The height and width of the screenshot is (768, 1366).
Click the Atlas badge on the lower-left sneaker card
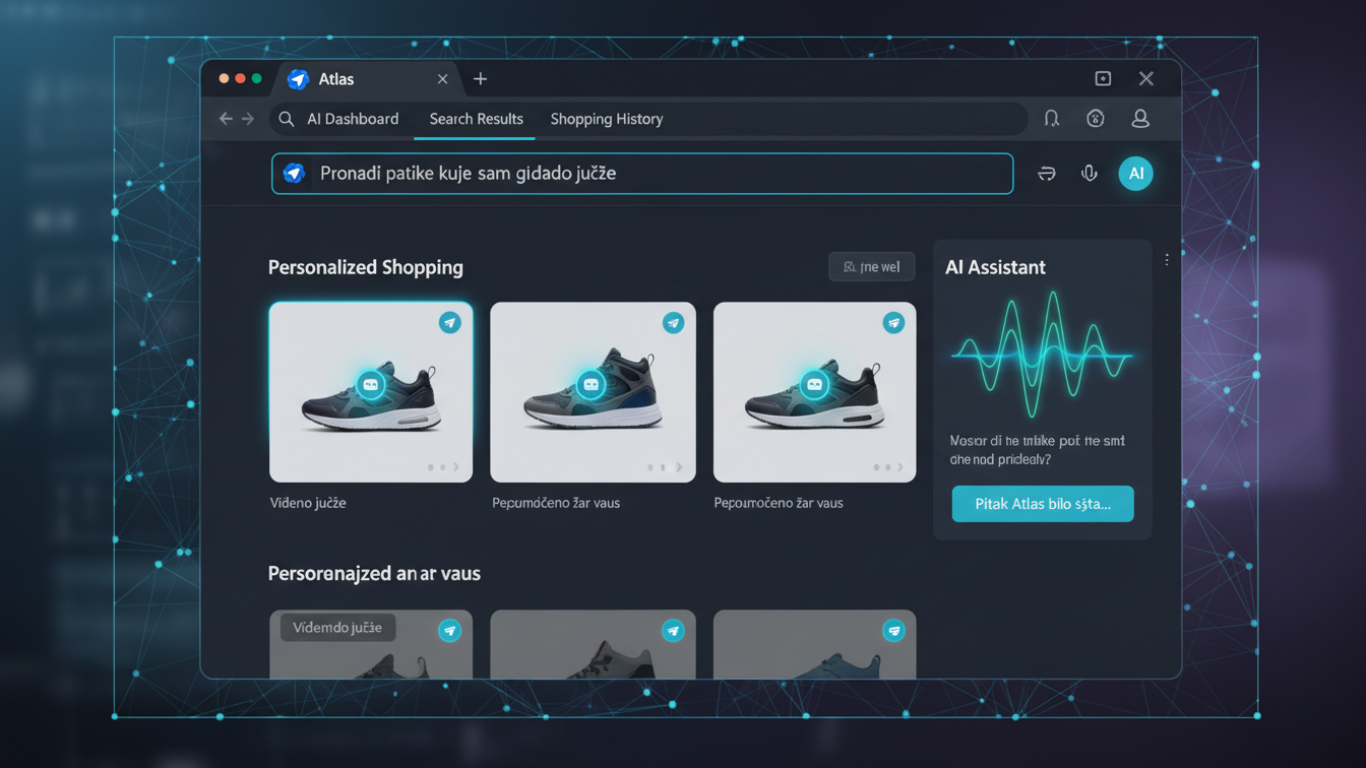click(x=450, y=630)
